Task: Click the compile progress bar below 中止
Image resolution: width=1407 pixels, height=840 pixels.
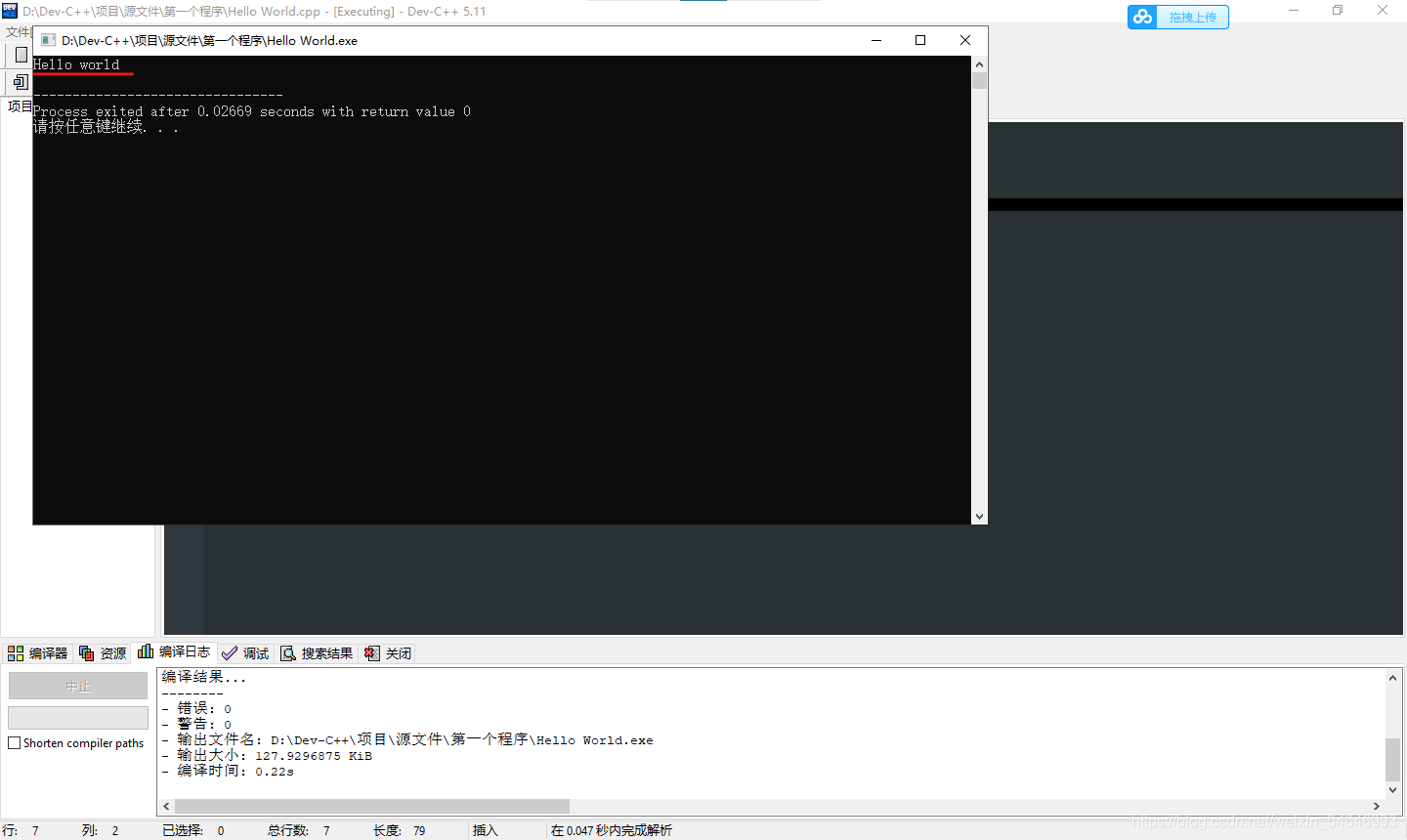Action: click(x=78, y=717)
